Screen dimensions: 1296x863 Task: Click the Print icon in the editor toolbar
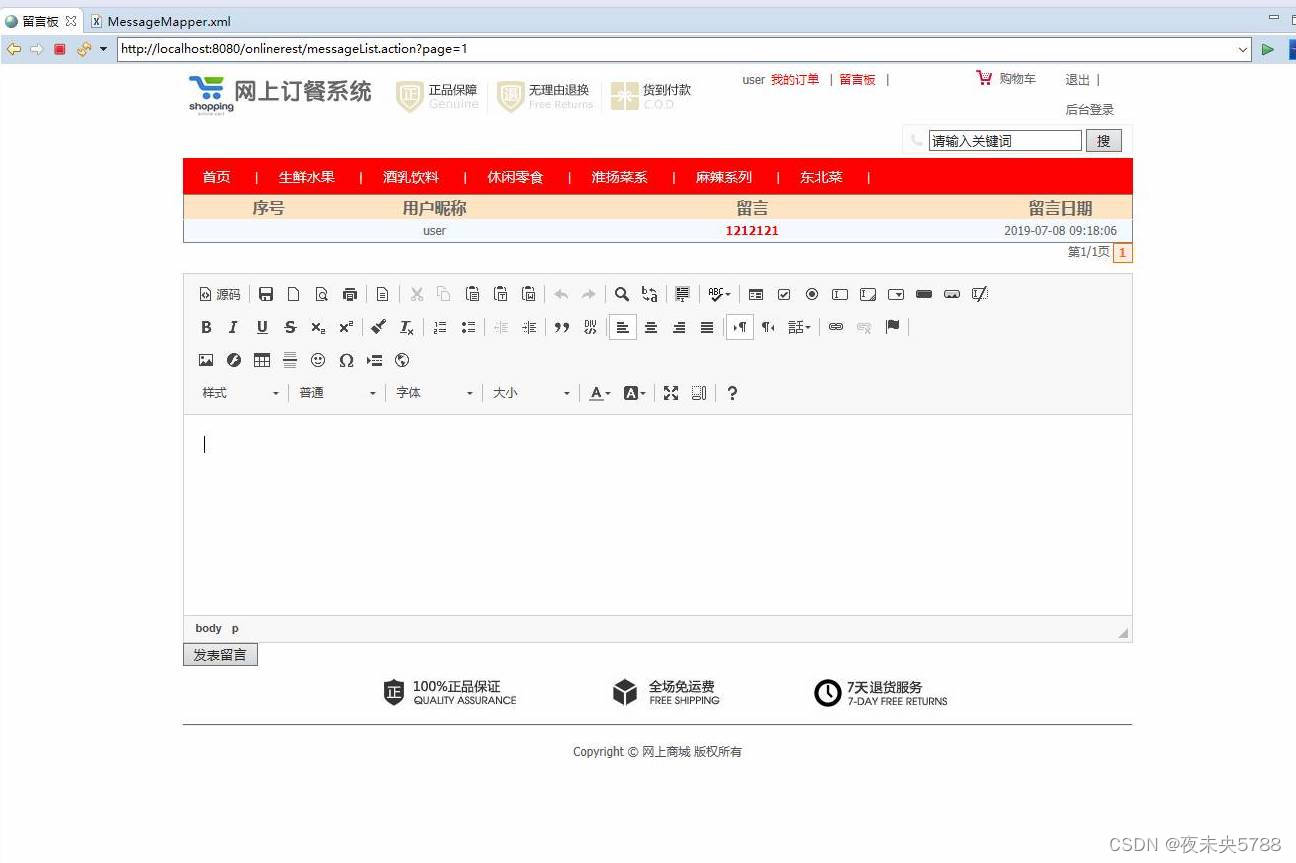[350, 294]
